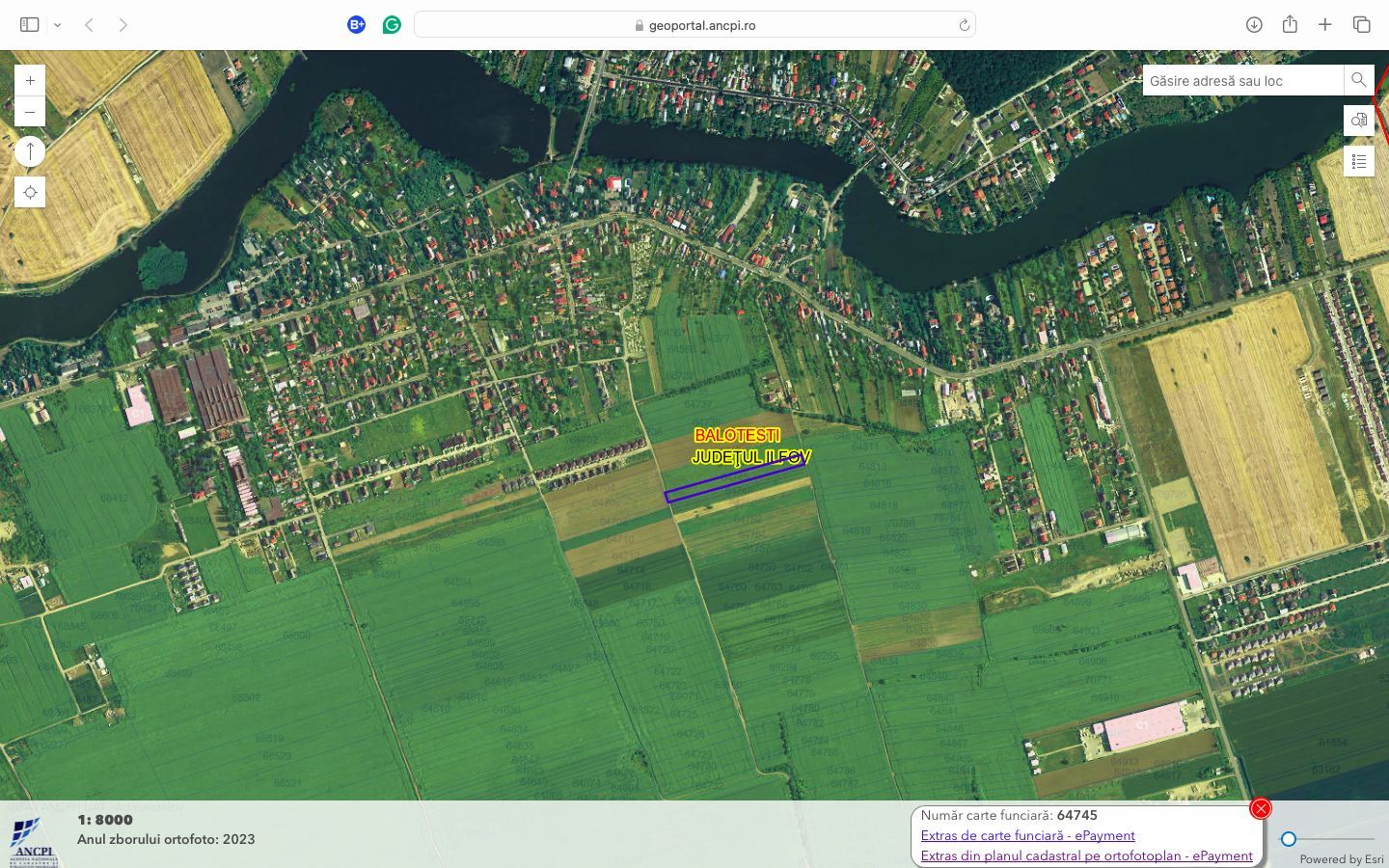The image size is (1389, 868).
Task: Open Extras din planul cadastral ePayment link
Action: coord(1086,855)
